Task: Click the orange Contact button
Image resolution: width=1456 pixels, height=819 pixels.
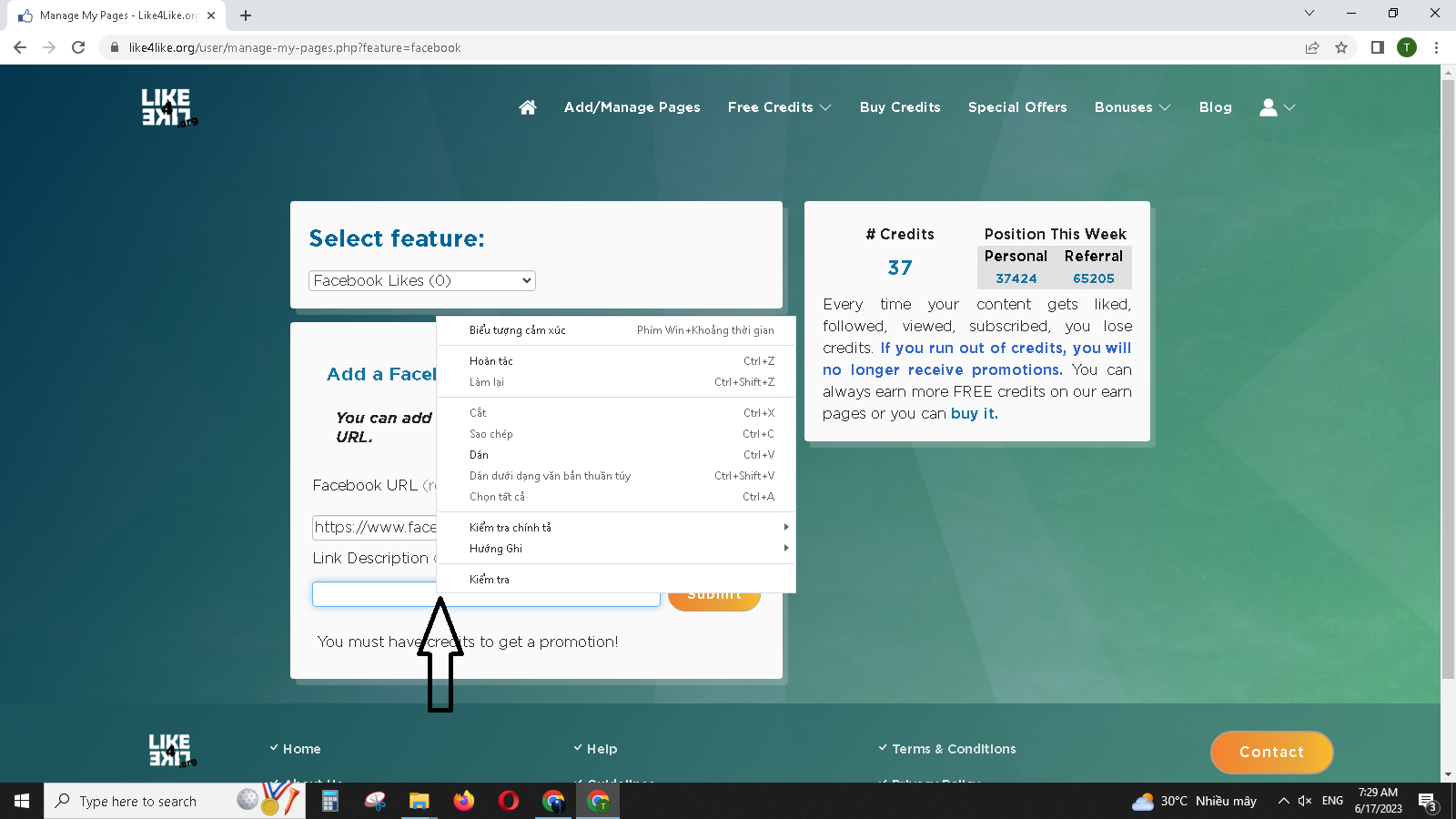Action: pyautogui.click(x=1271, y=753)
